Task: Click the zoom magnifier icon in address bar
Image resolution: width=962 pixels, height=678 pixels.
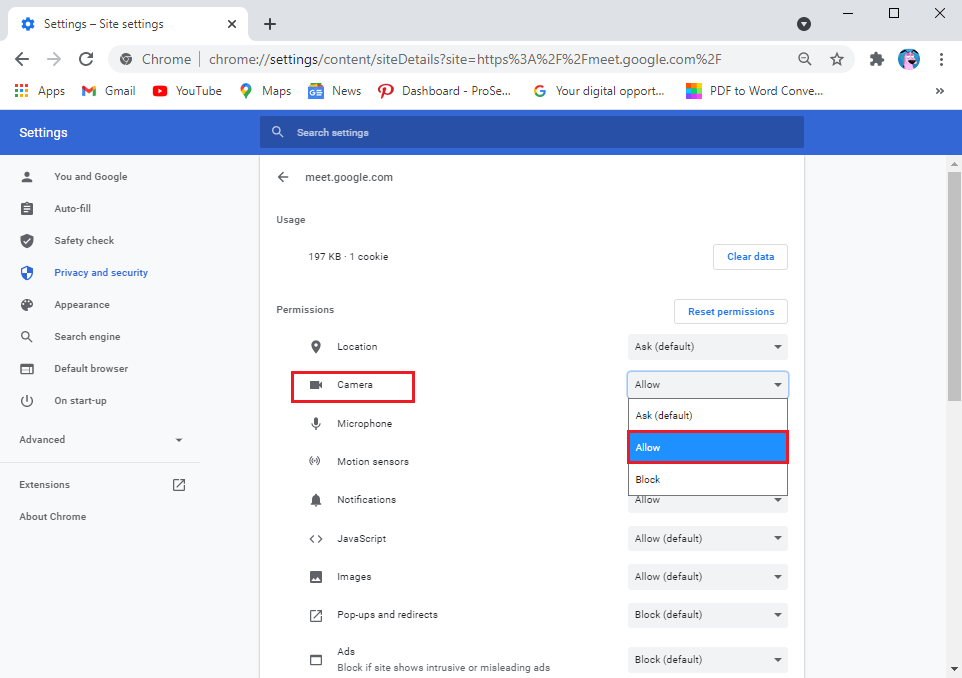Action: (805, 59)
